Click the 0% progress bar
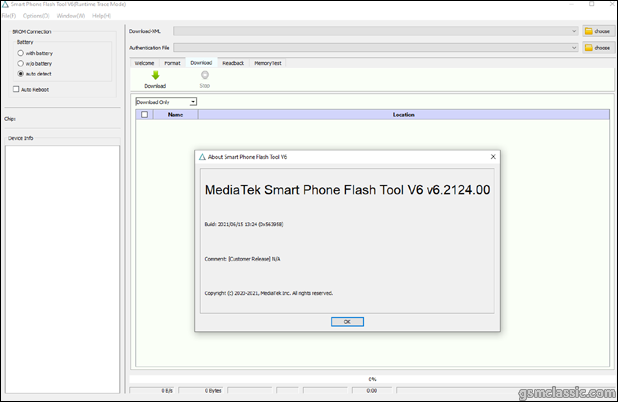The width and height of the screenshot is (618, 402). pyautogui.click(x=372, y=379)
